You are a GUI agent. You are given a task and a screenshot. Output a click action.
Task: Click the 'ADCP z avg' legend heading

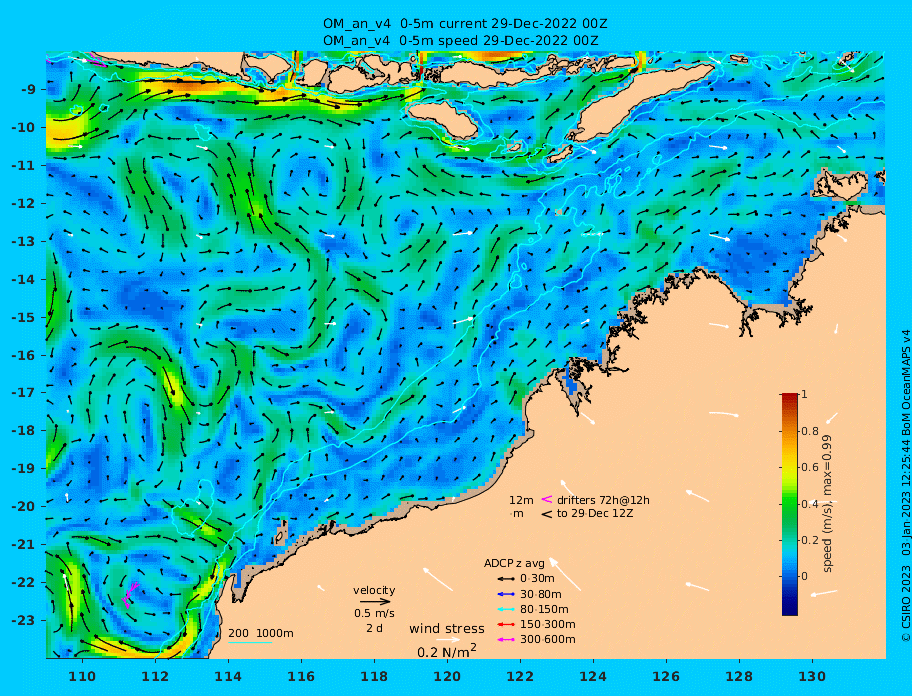coord(514,563)
